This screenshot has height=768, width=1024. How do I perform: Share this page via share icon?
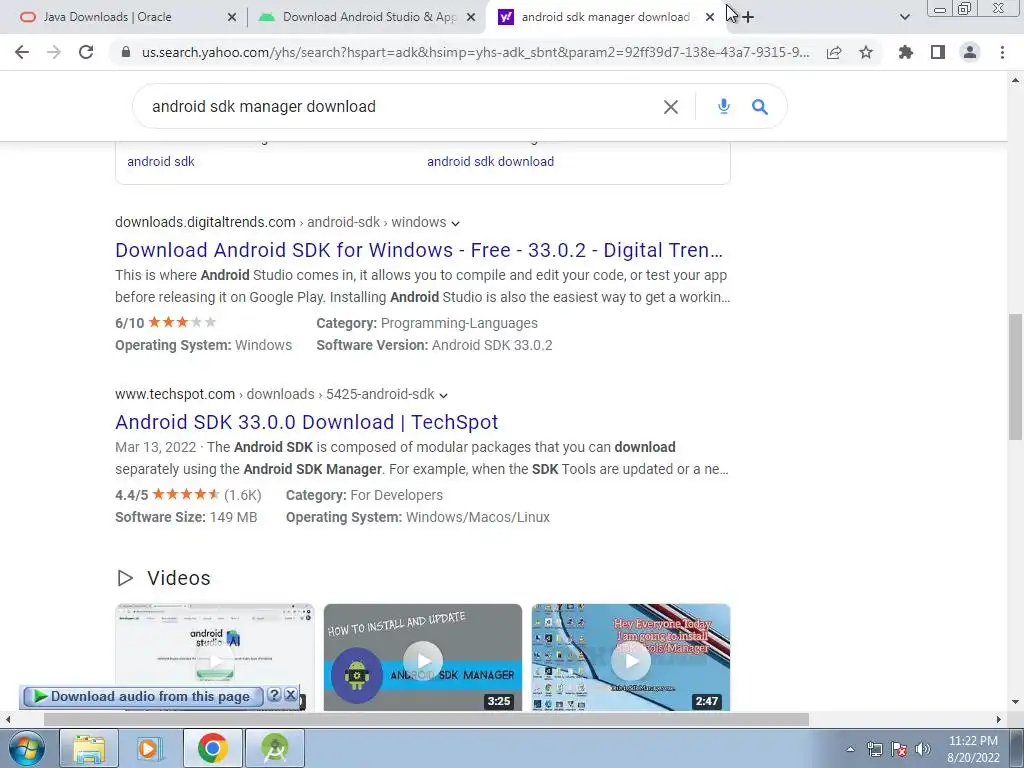pos(834,52)
